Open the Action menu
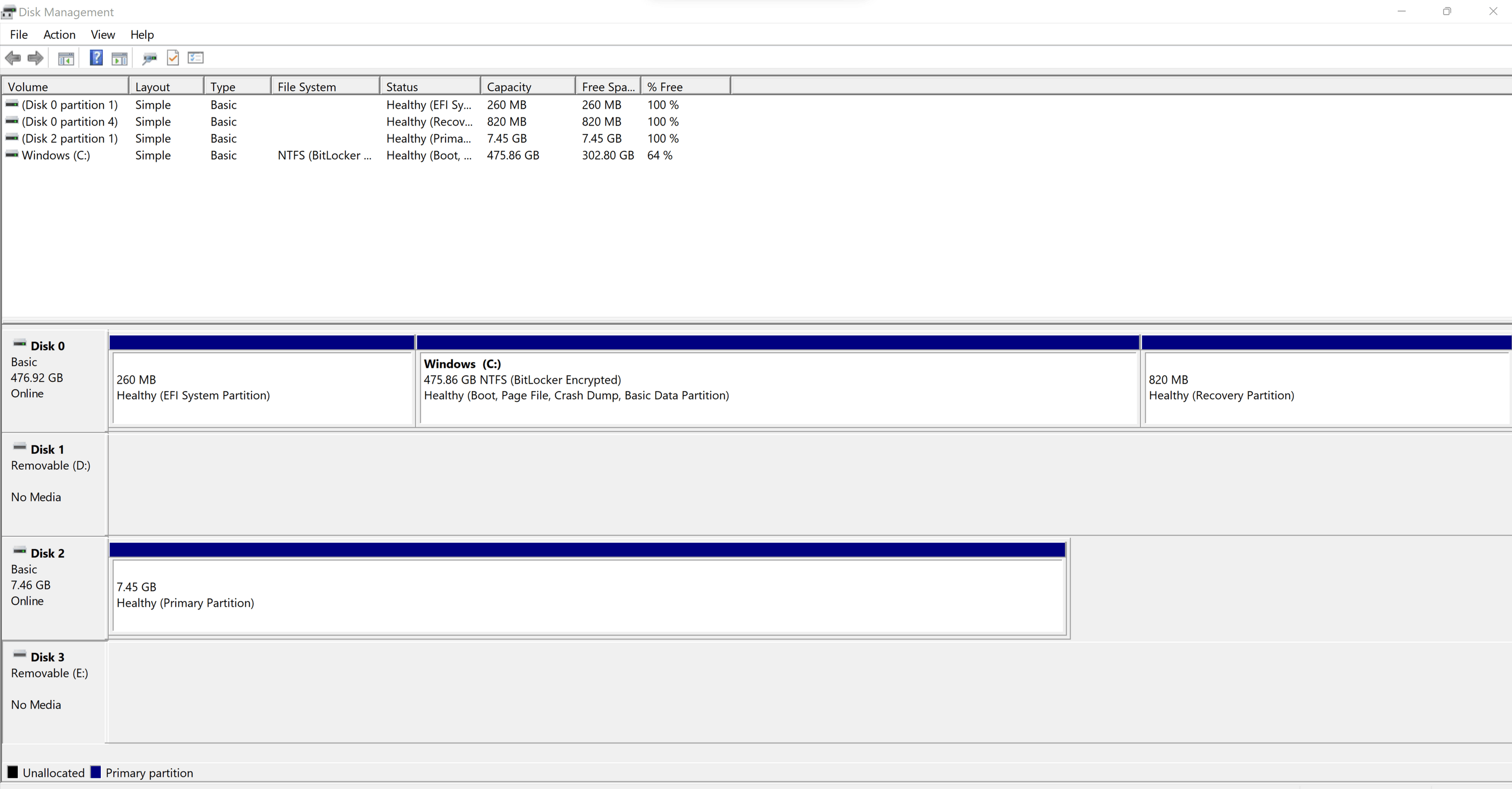 point(59,35)
